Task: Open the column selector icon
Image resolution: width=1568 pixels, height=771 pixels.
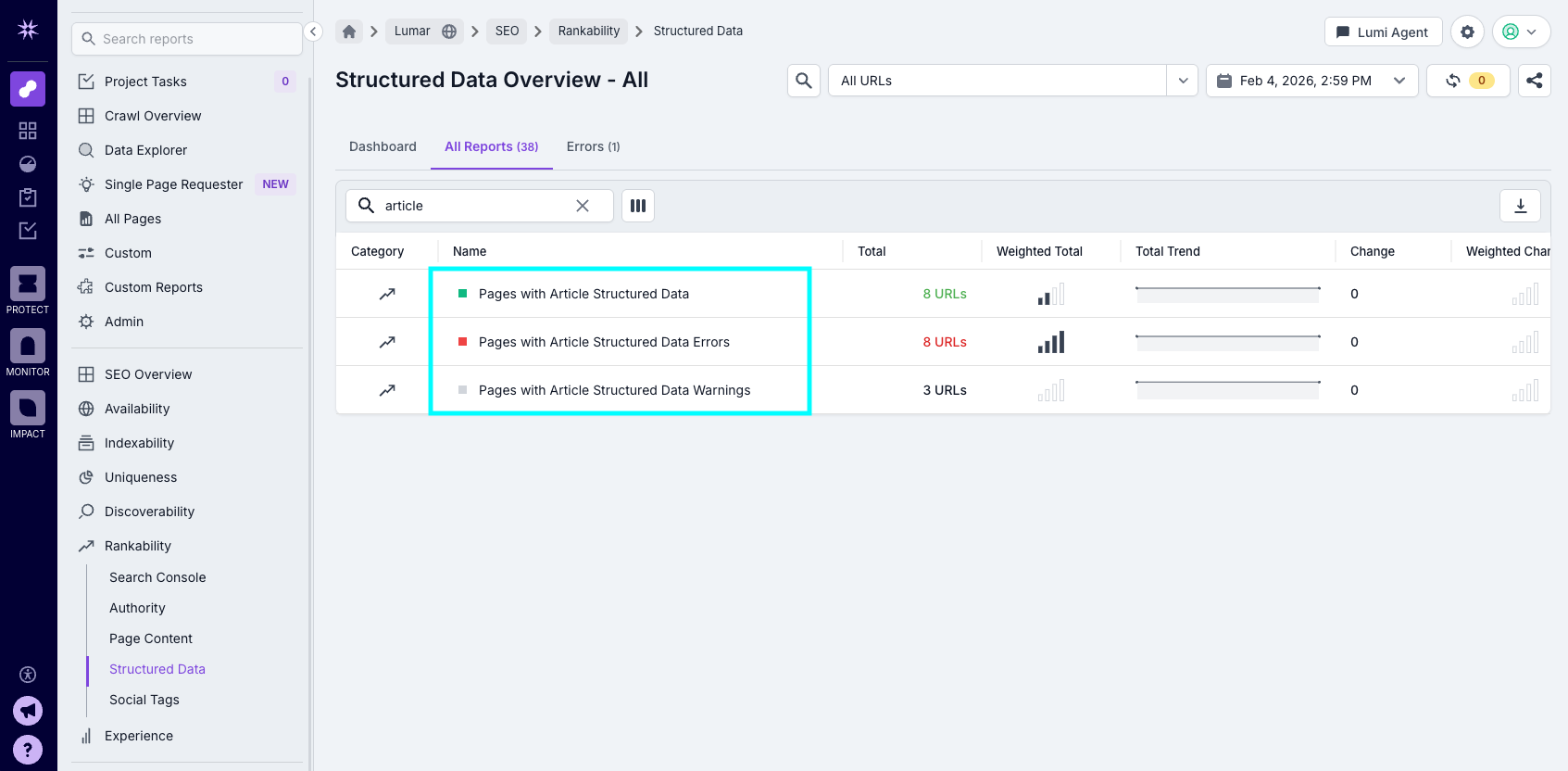Action: pos(638,206)
